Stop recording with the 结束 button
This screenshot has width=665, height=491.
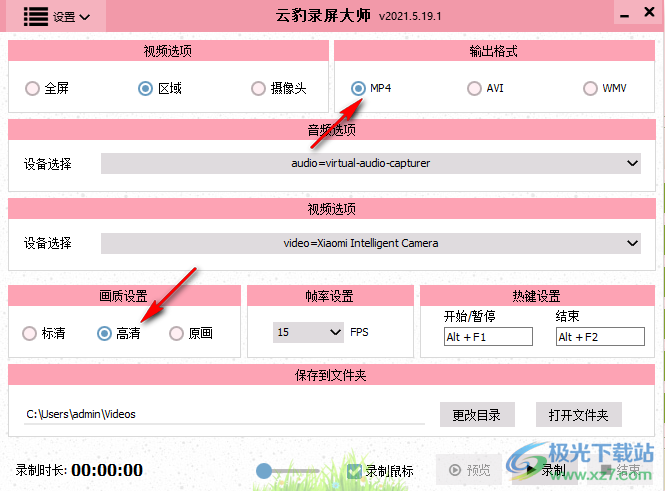tap(620, 470)
